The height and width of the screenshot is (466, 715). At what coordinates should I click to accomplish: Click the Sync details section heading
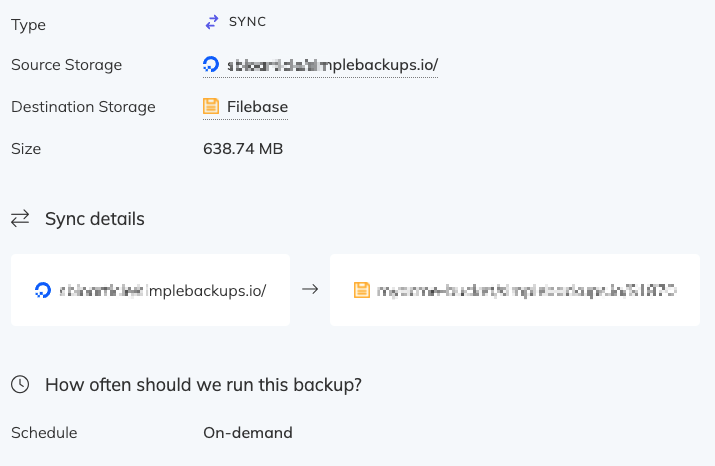click(x=95, y=219)
